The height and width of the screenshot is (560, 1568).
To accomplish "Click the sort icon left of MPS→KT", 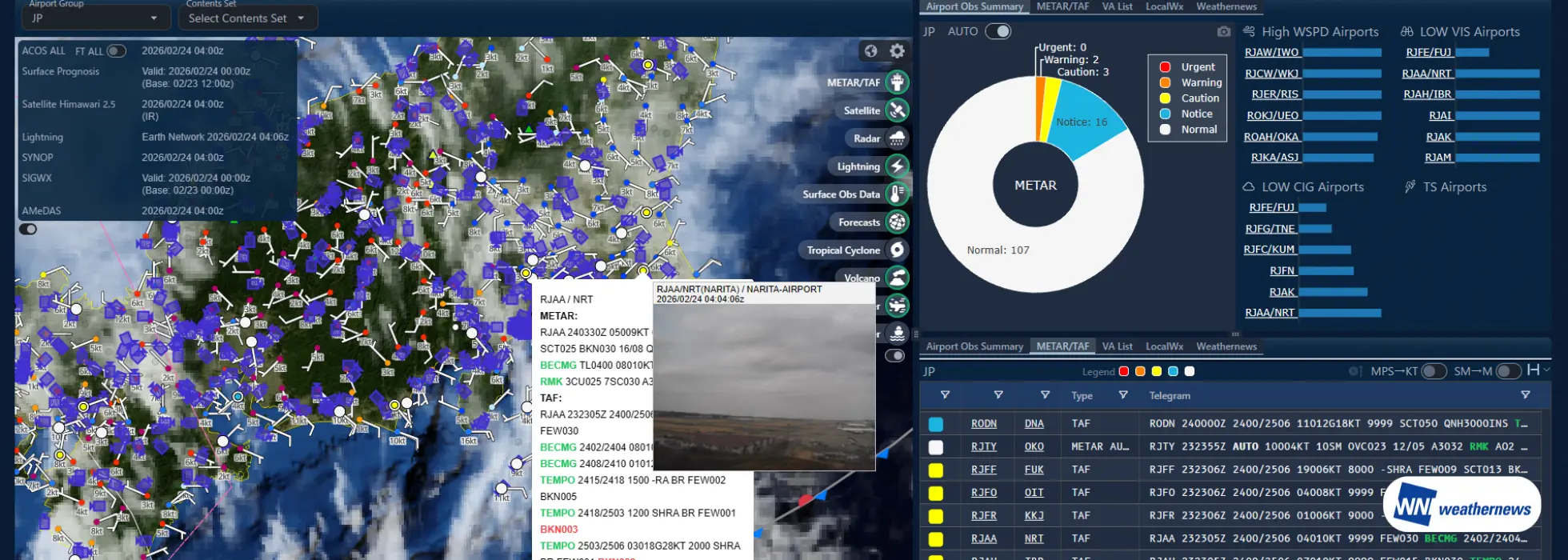I will pyautogui.click(x=1355, y=371).
